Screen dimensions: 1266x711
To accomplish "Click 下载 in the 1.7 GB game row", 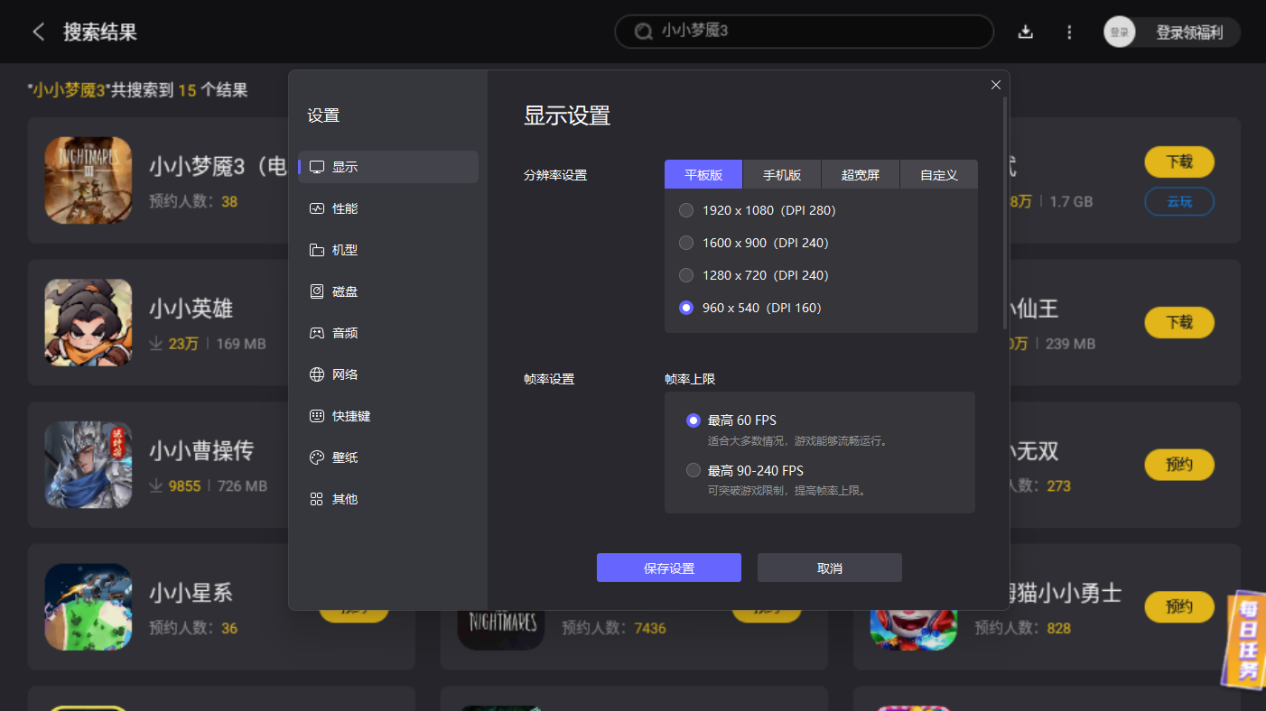I will (1179, 162).
